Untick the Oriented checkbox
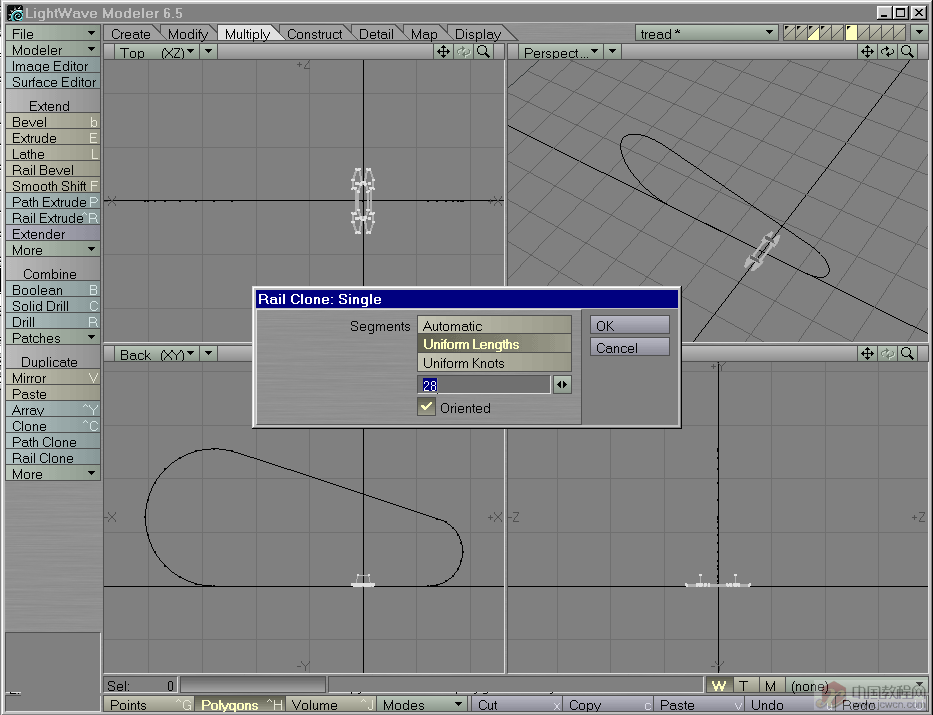 426,407
